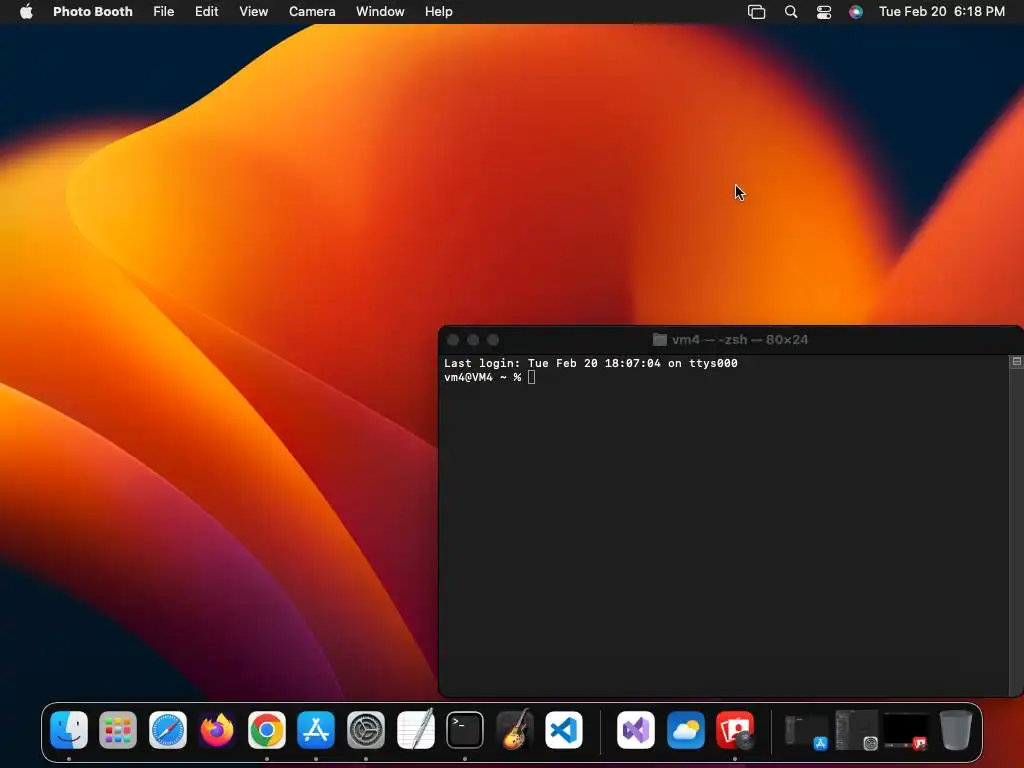
Task: Click the vm4@VM4 prompt in Terminal
Action: point(482,377)
